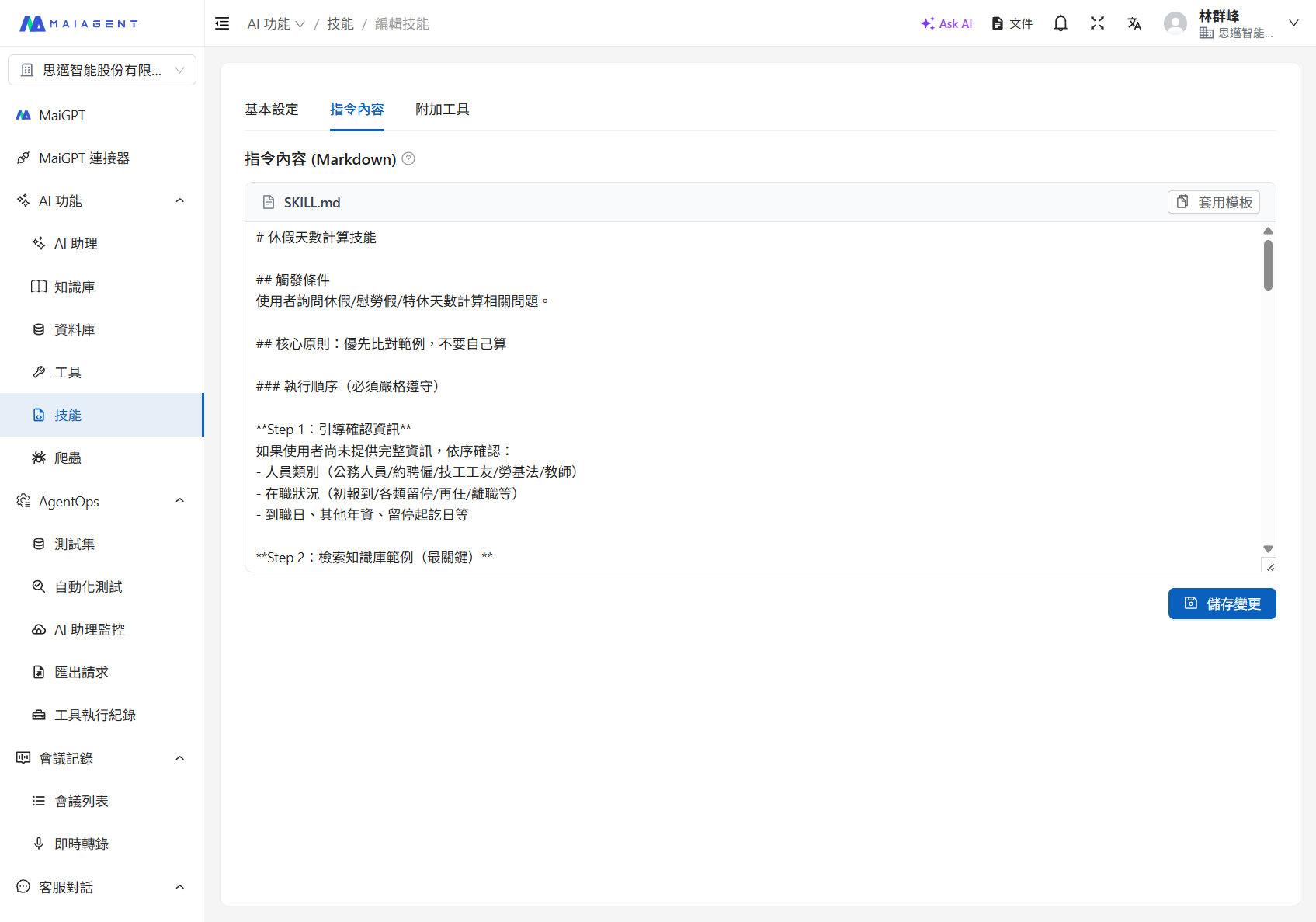Click the Ask AI sparkle button
This screenshot has height=922, width=1316.
pyautogui.click(x=946, y=23)
